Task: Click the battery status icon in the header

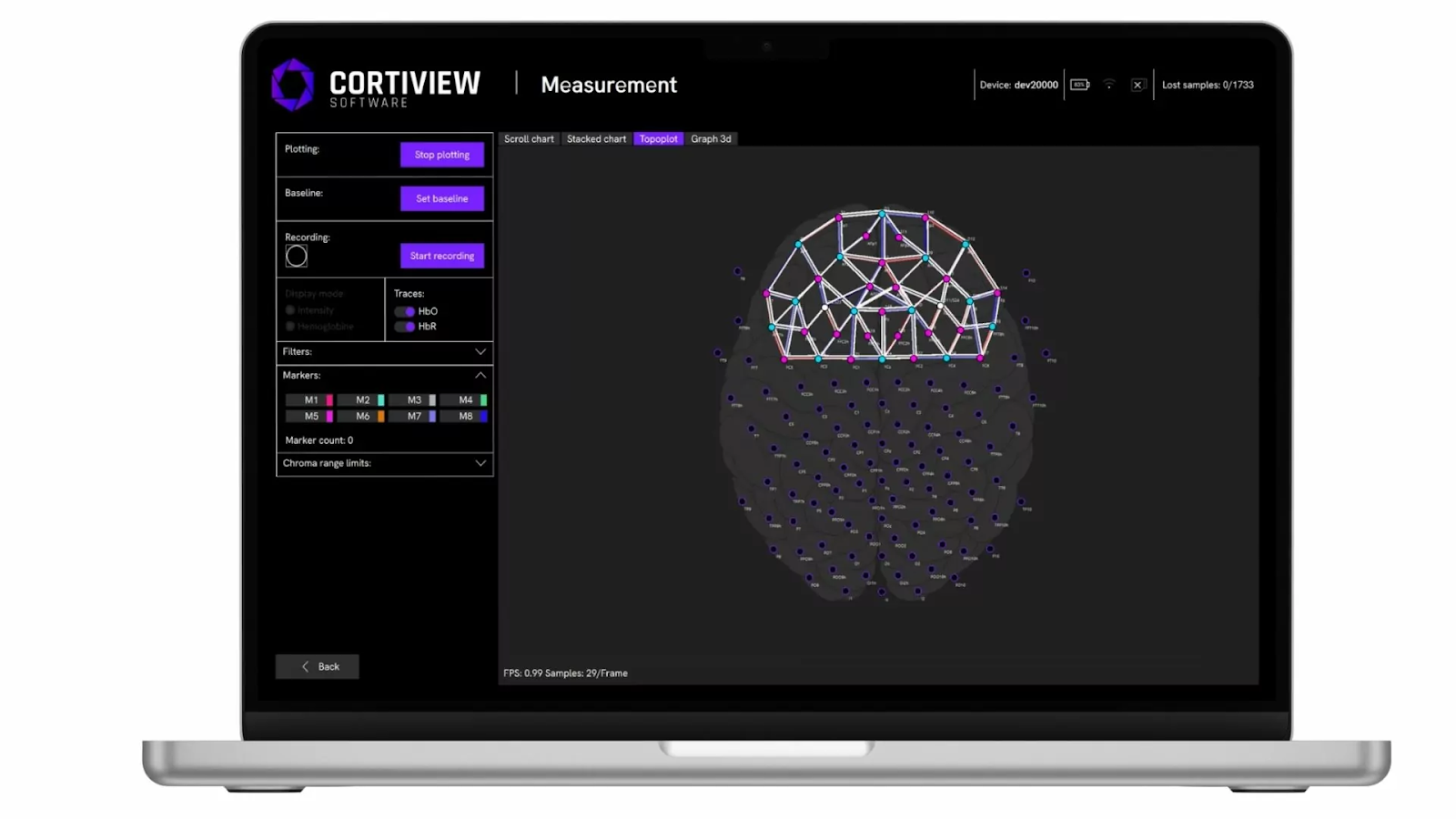Action: [x=1079, y=84]
